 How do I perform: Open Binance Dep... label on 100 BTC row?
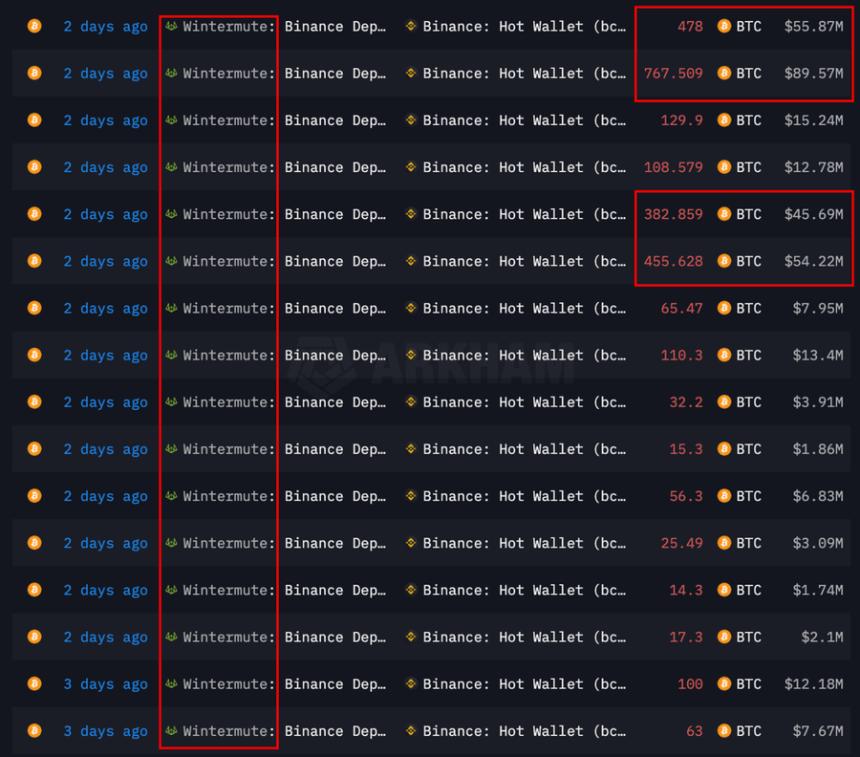335,684
